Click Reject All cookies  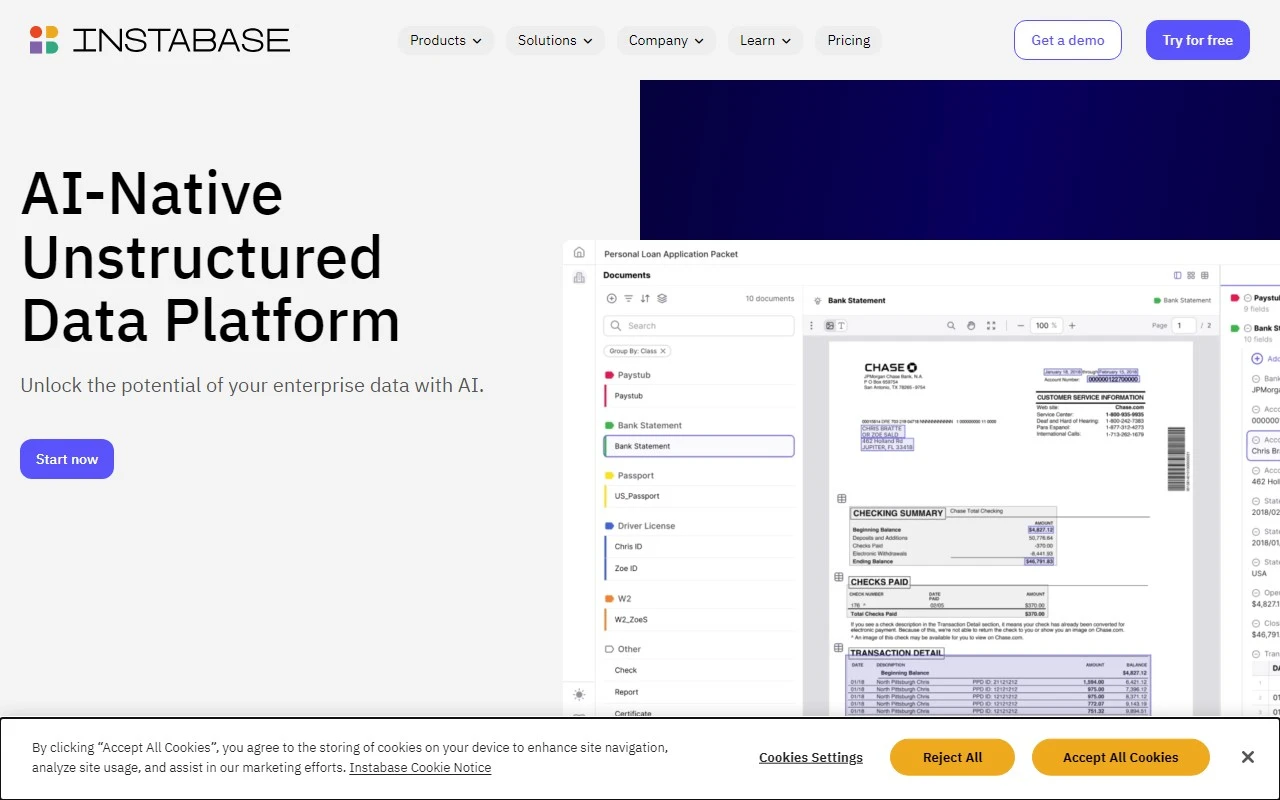pos(952,757)
